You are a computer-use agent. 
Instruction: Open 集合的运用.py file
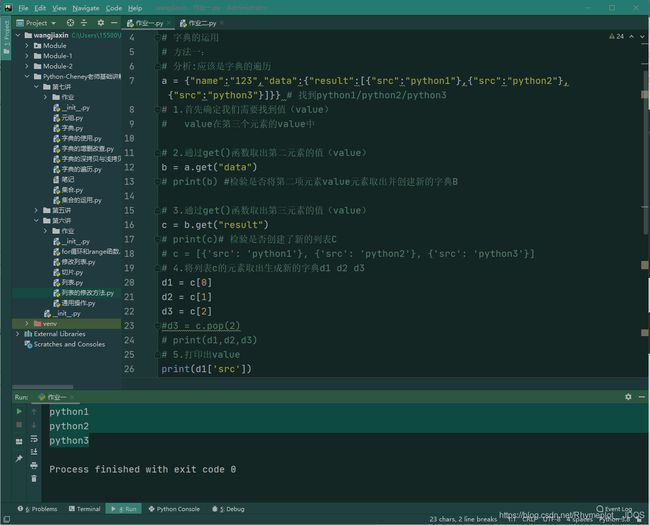pyautogui.click(x=78, y=200)
